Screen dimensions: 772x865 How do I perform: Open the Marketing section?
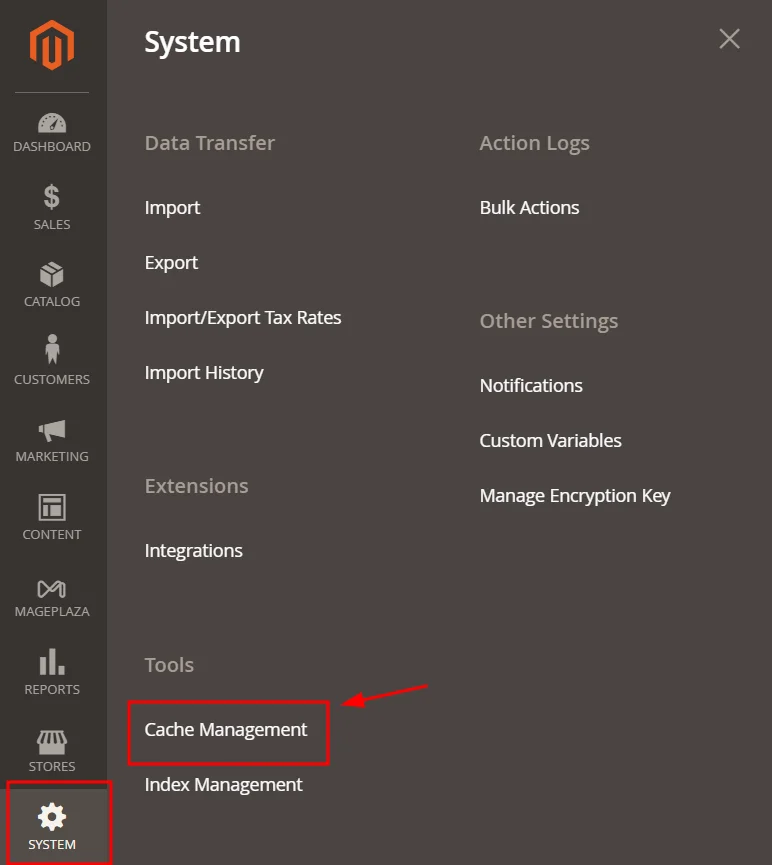click(51, 440)
